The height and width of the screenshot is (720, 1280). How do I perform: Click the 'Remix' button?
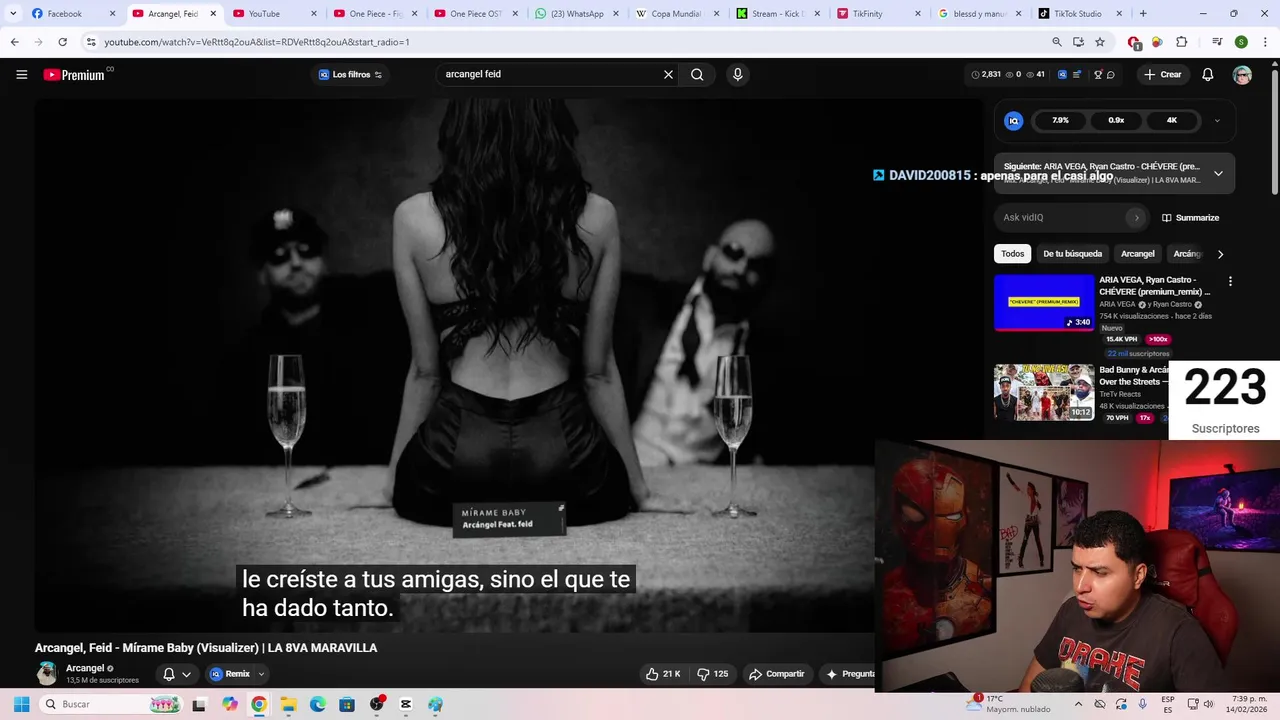[230, 674]
